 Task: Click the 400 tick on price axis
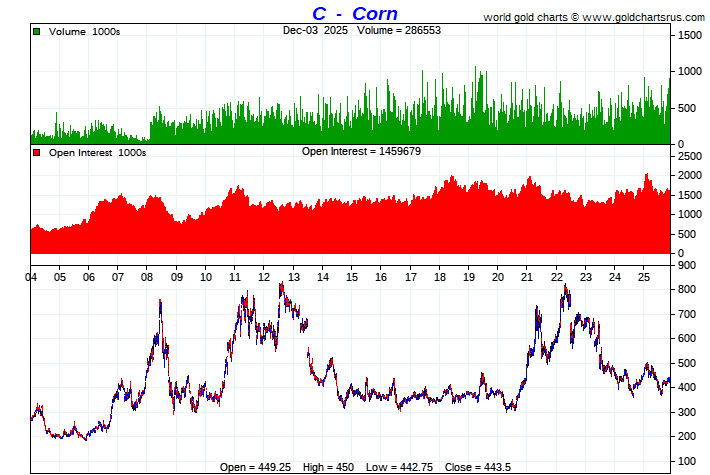coord(687,388)
